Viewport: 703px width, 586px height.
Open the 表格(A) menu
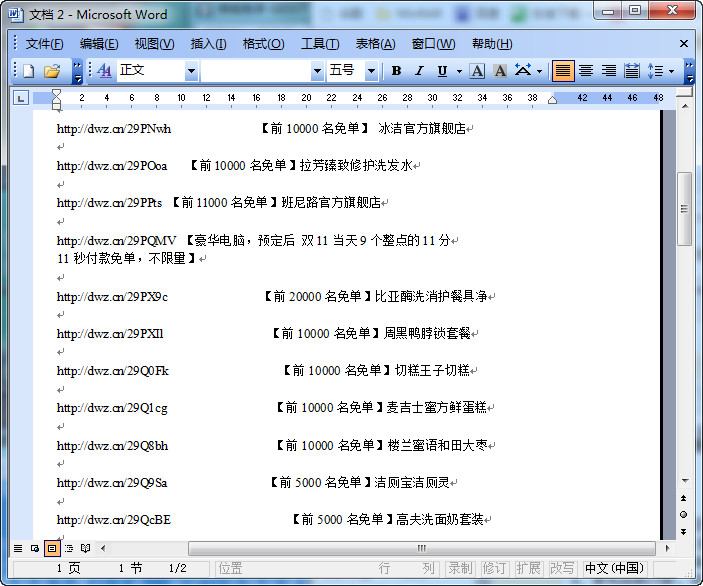tap(375, 44)
